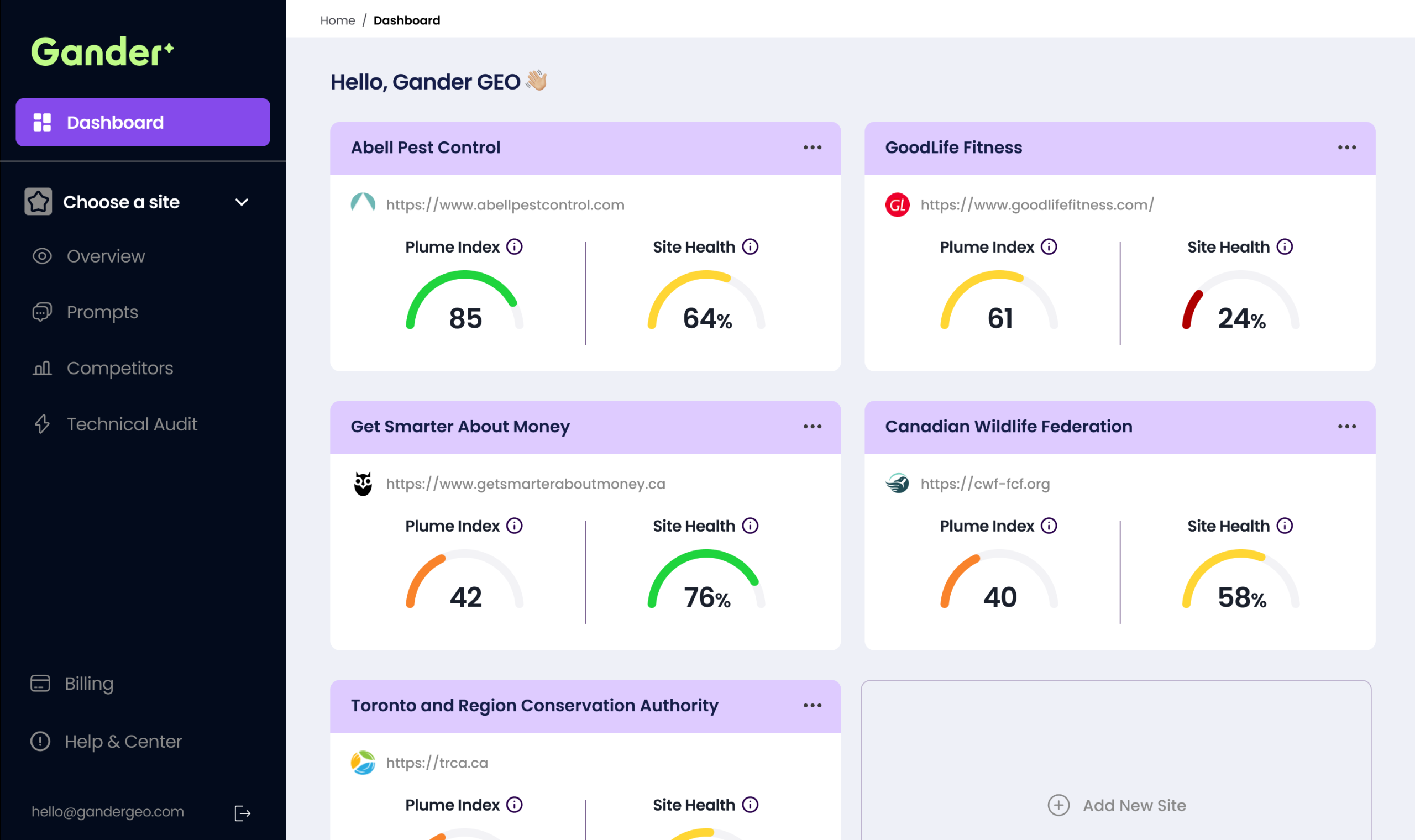The width and height of the screenshot is (1415, 840).
Task: Open Technical Audit in the sidebar
Action: (x=115, y=424)
